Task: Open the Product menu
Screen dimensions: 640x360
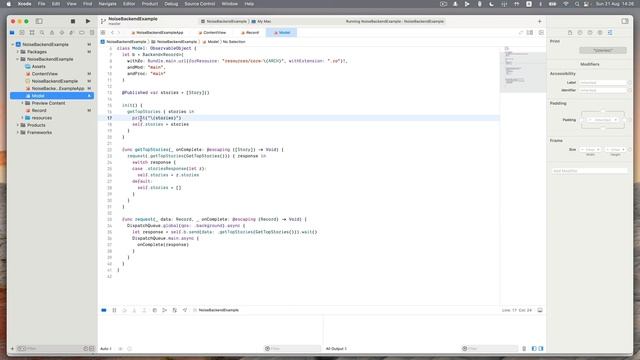Action: pos(150,4)
